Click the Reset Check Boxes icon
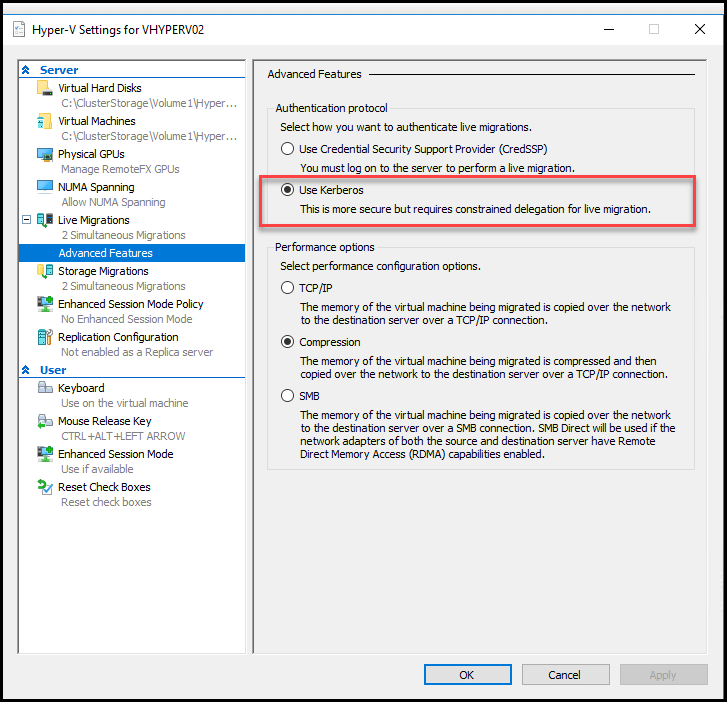727x702 pixels. (45, 487)
